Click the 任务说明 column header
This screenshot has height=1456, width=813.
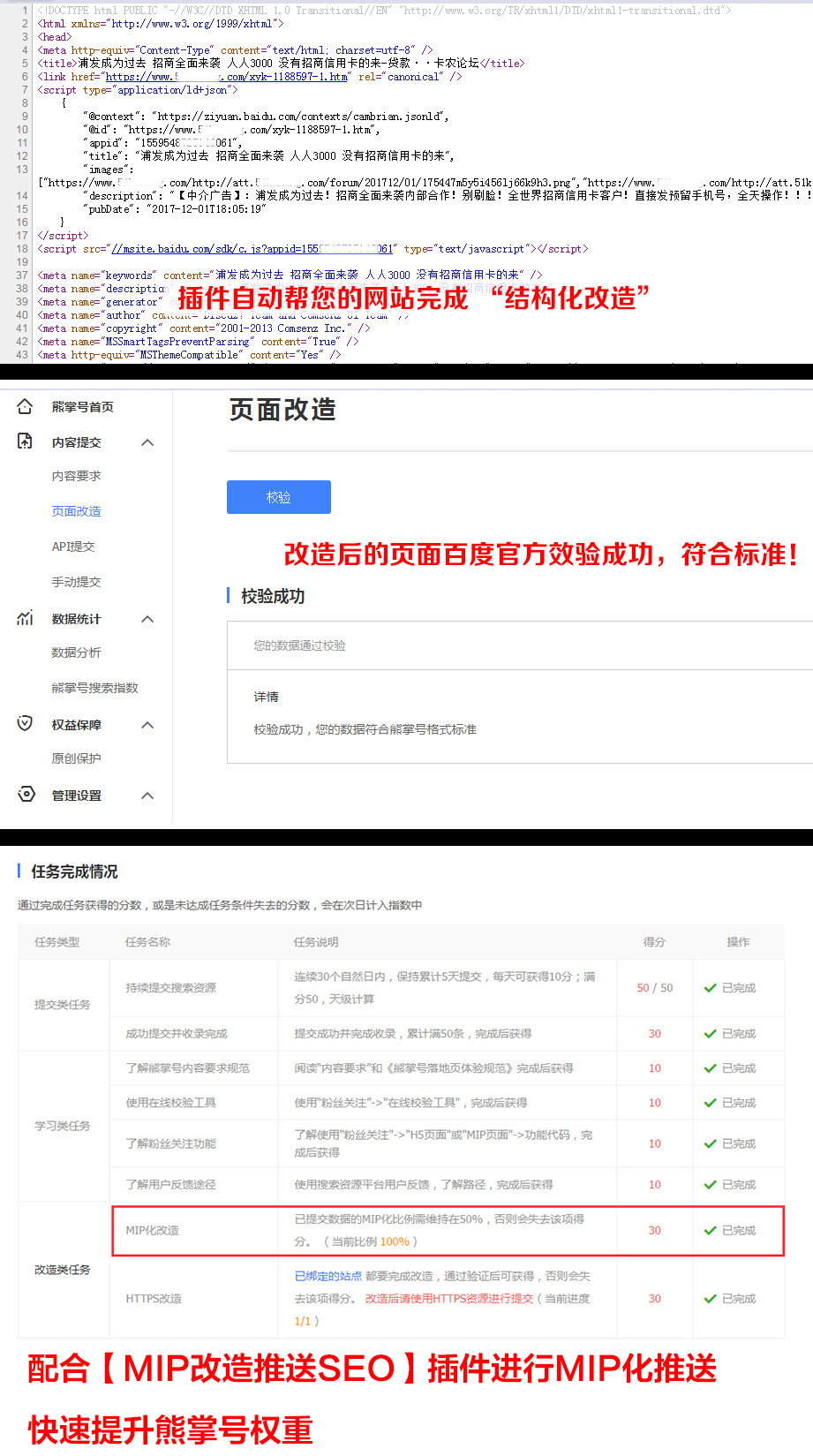click(316, 942)
